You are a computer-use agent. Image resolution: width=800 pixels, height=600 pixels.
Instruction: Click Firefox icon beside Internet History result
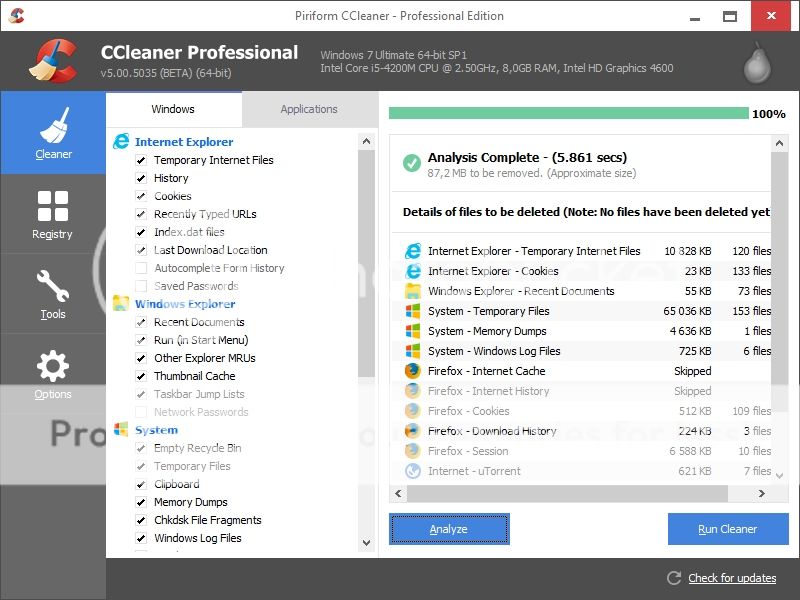413,391
